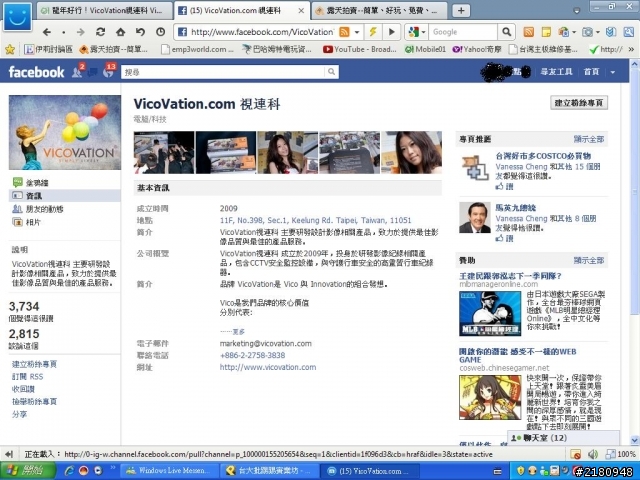Close the (15) VicoVation.com tab
This screenshot has width=640, height=480.
[x=301, y=11]
